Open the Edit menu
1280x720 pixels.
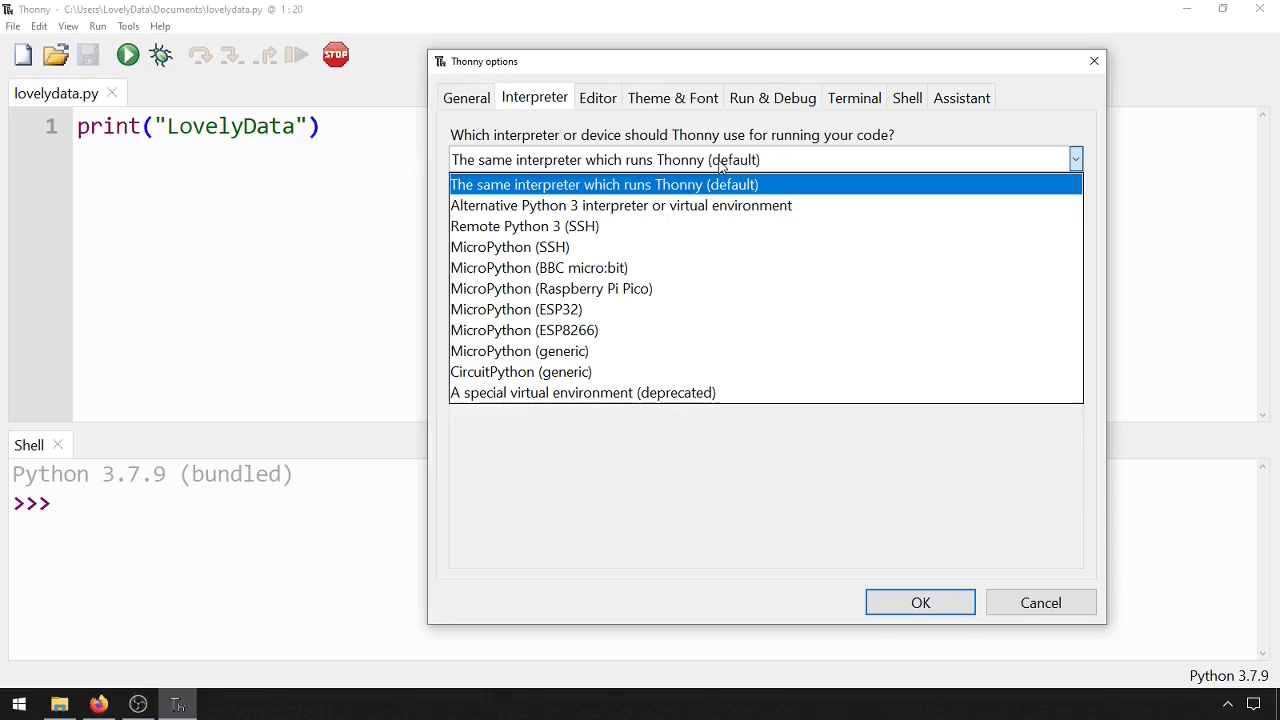tap(39, 26)
